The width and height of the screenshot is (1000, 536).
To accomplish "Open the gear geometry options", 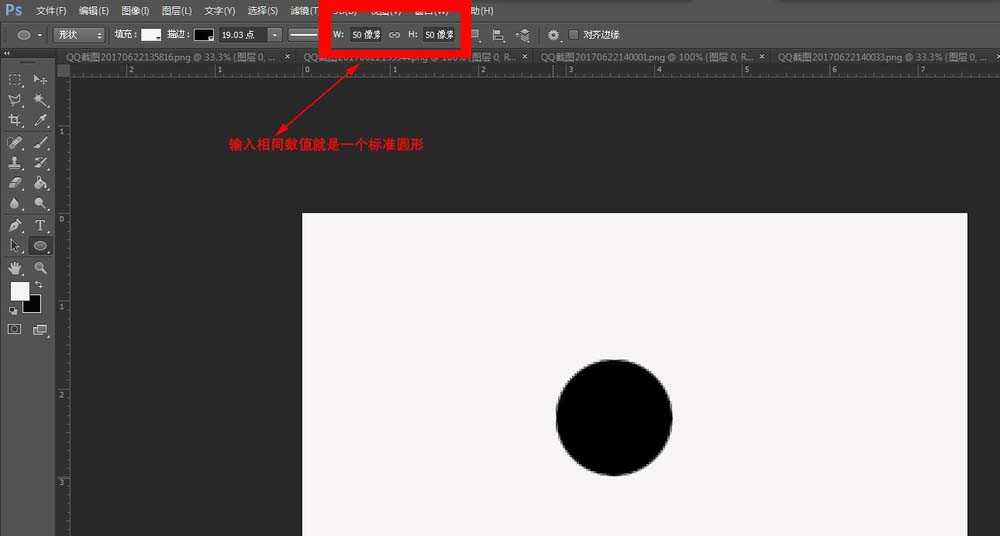I will click(553, 35).
